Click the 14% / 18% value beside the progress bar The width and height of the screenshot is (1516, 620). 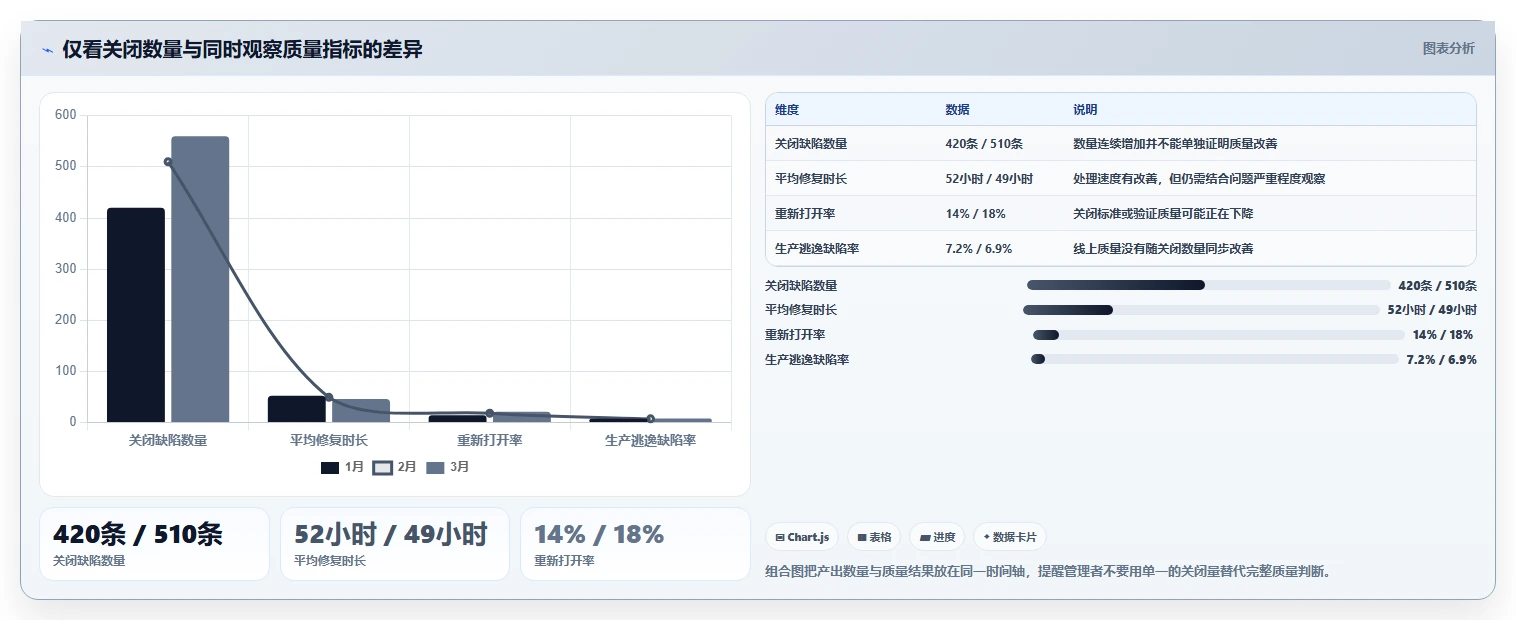1443,335
